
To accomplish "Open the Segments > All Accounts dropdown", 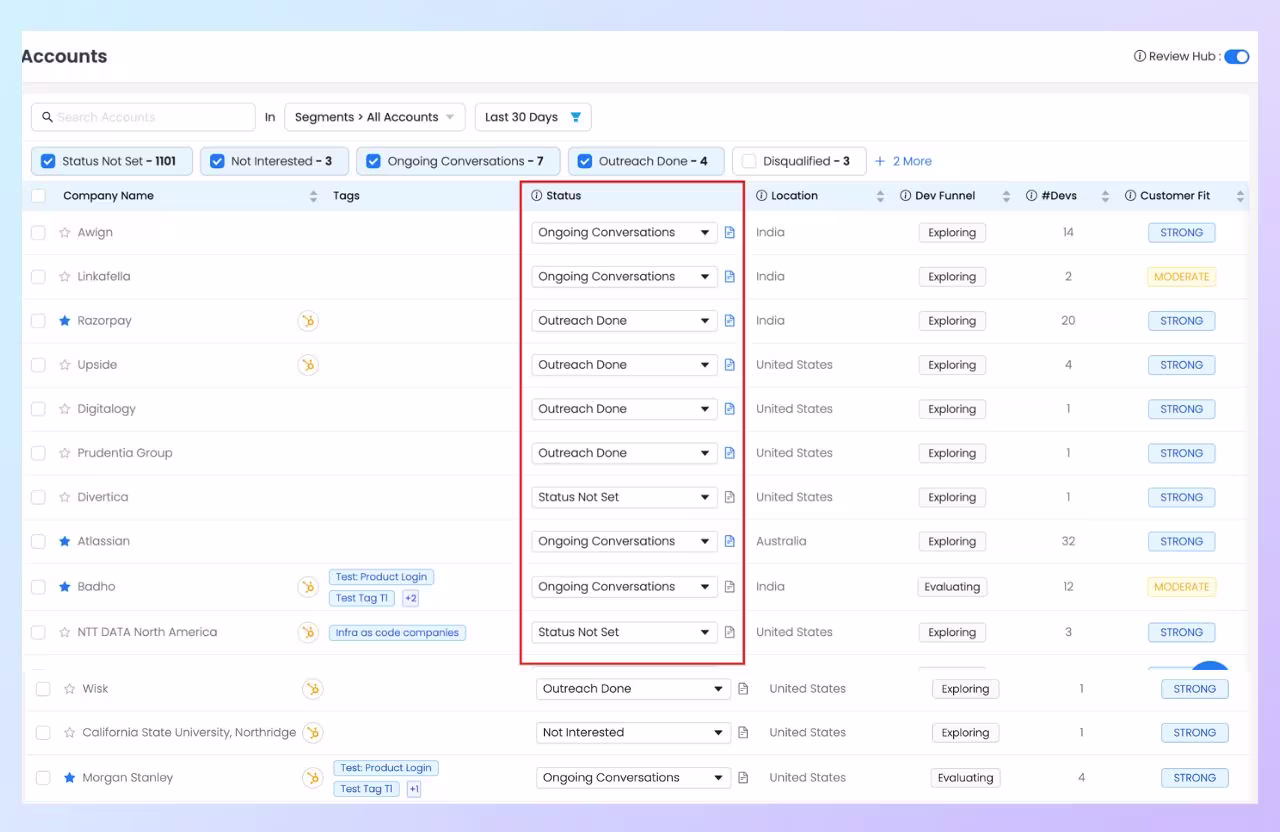I will point(375,117).
